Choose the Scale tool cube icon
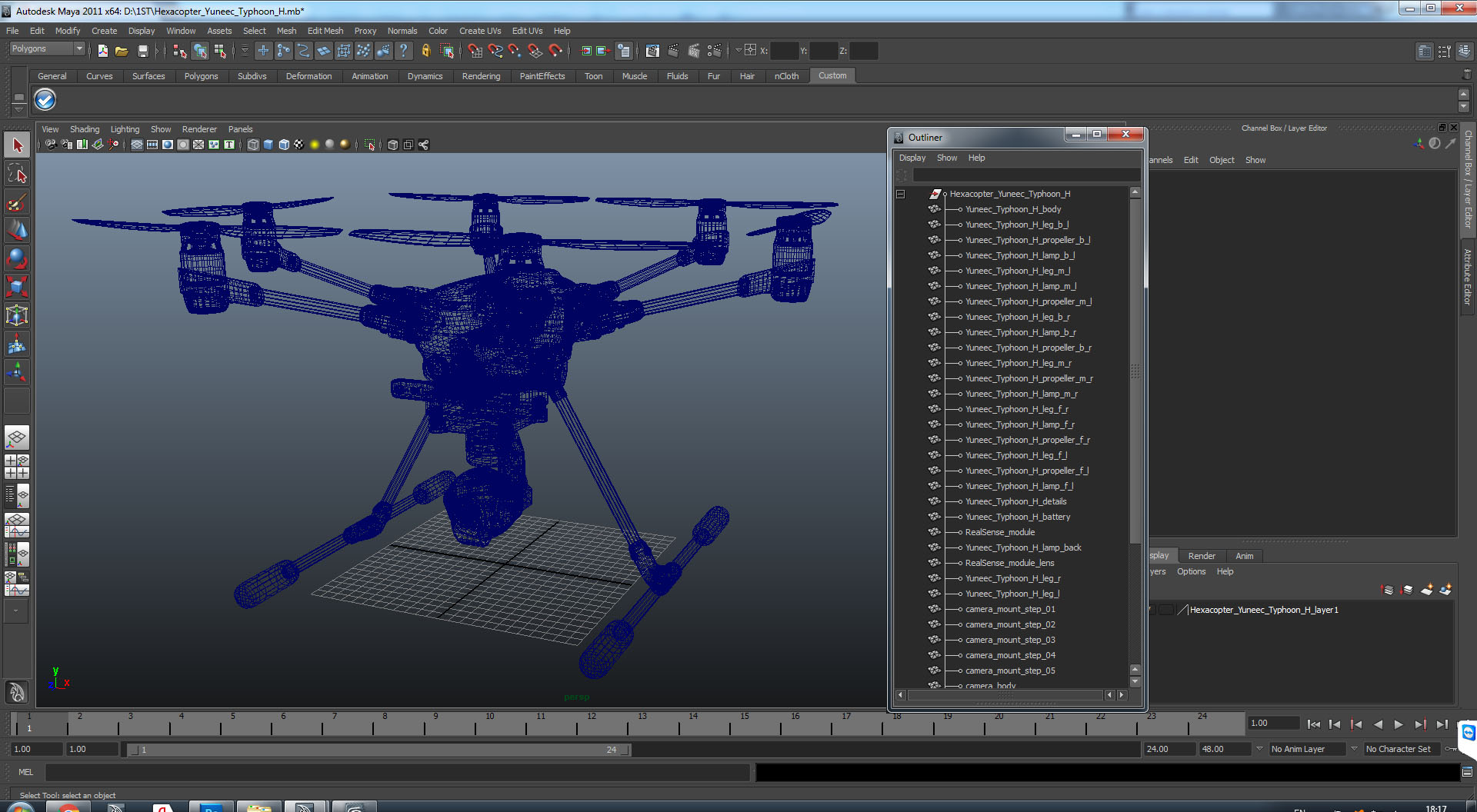Image resolution: width=1477 pixels, height=812 pixels. click(17, 287)
